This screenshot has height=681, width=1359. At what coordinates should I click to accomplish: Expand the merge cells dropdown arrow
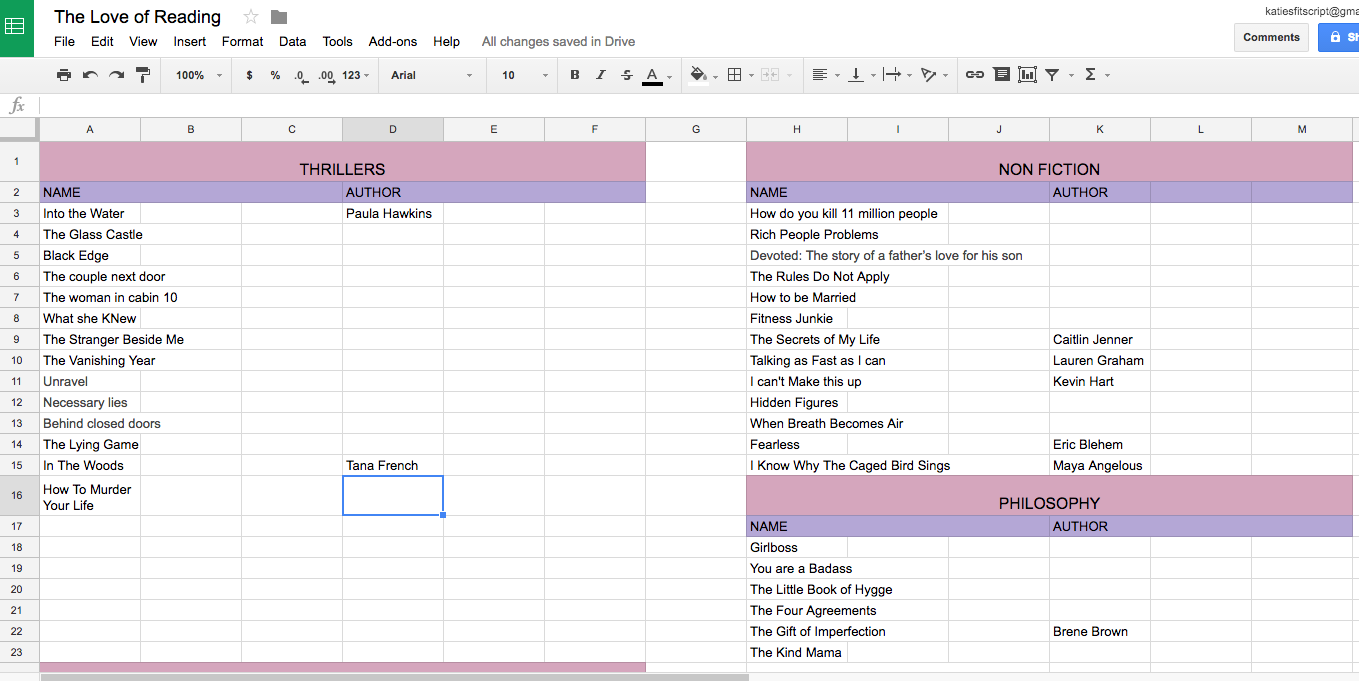coord(789,75)
